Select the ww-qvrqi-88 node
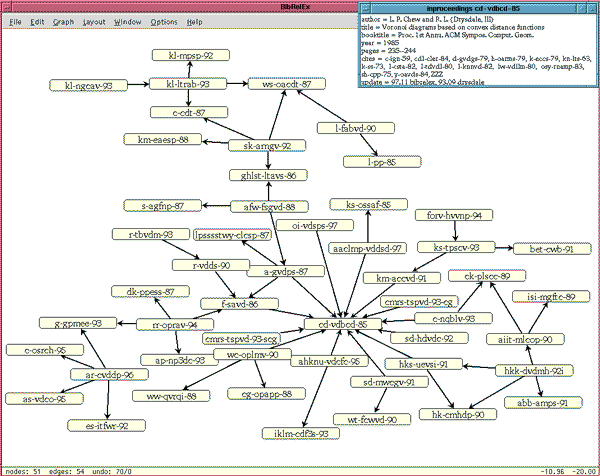This screenshot has width=600, height=476. coord(171,396)
